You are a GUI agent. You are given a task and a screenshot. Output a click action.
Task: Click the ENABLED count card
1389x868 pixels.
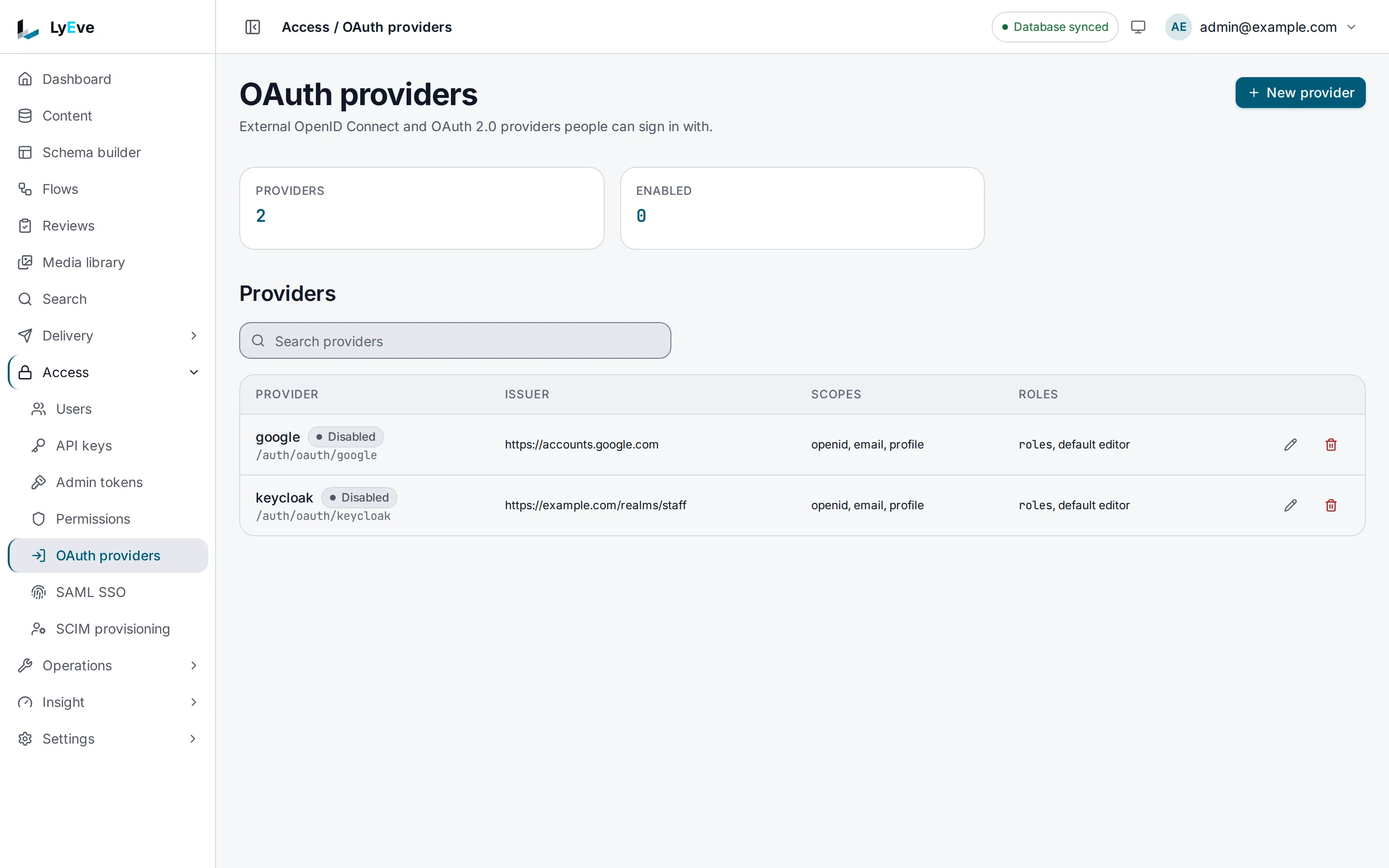tap(803, 208)
